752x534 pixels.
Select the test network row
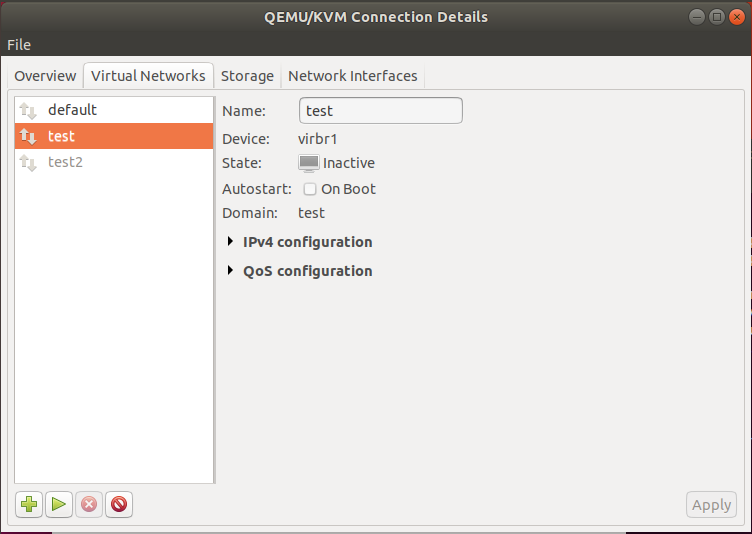click(114, 136)
